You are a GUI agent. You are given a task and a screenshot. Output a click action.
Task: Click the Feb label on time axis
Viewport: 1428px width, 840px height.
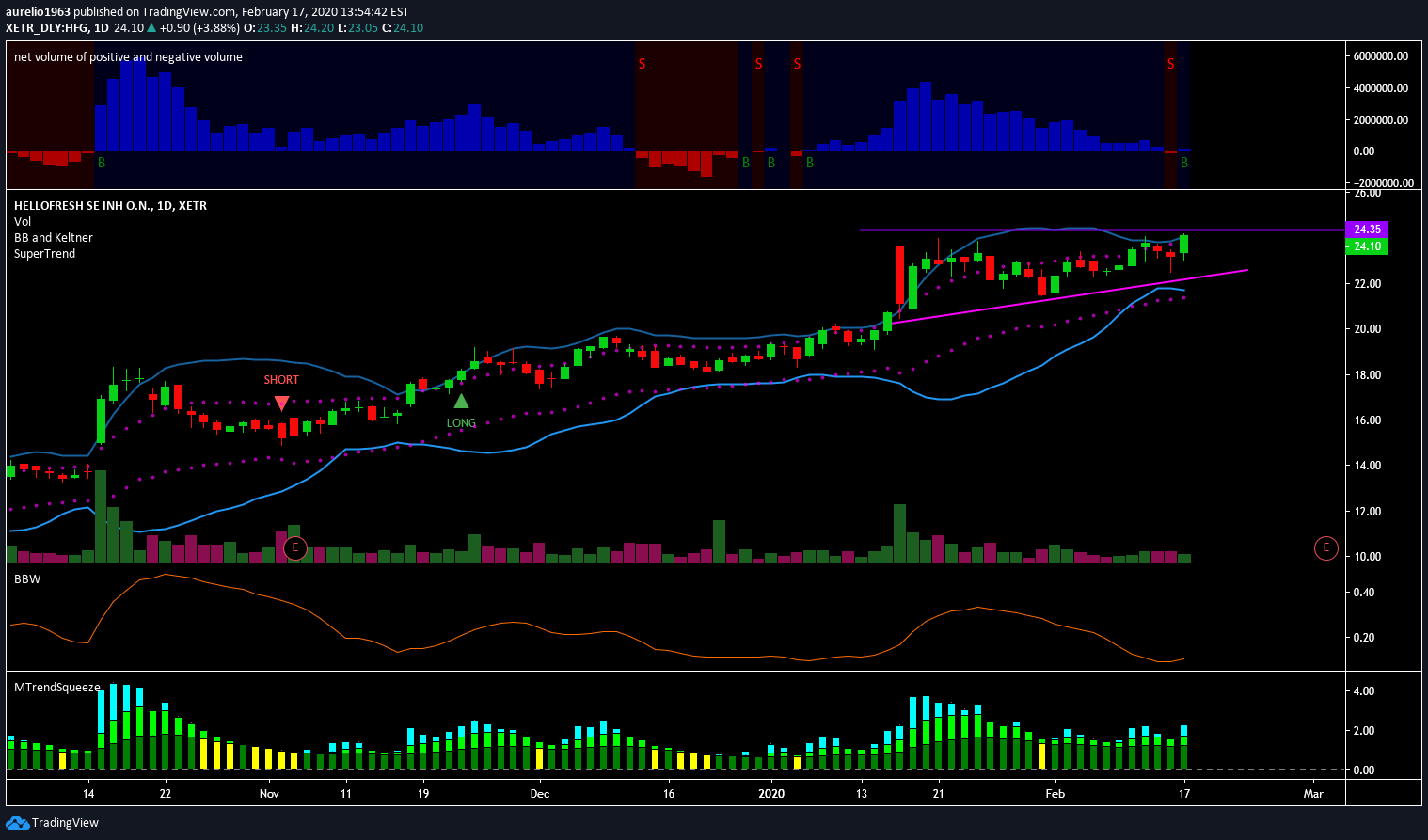click(x=1055, y=794)
